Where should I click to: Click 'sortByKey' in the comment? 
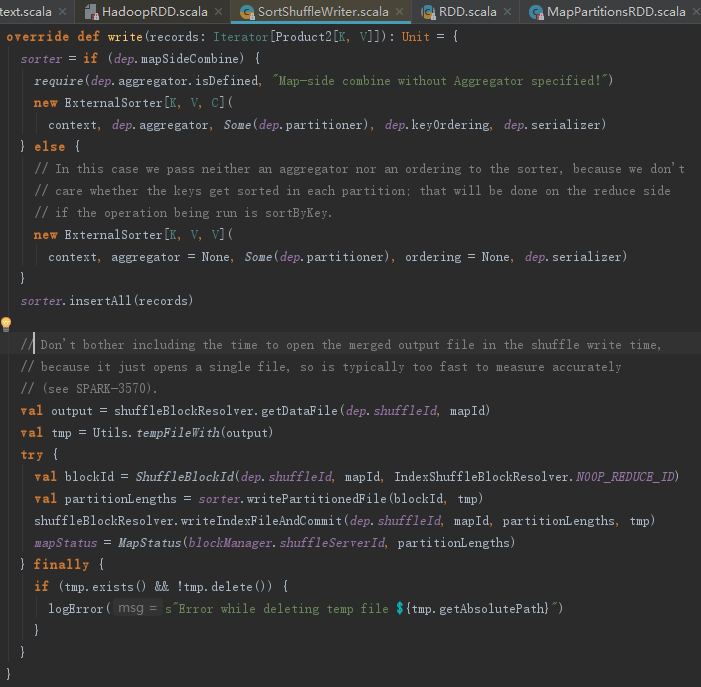tap(296, 213)
